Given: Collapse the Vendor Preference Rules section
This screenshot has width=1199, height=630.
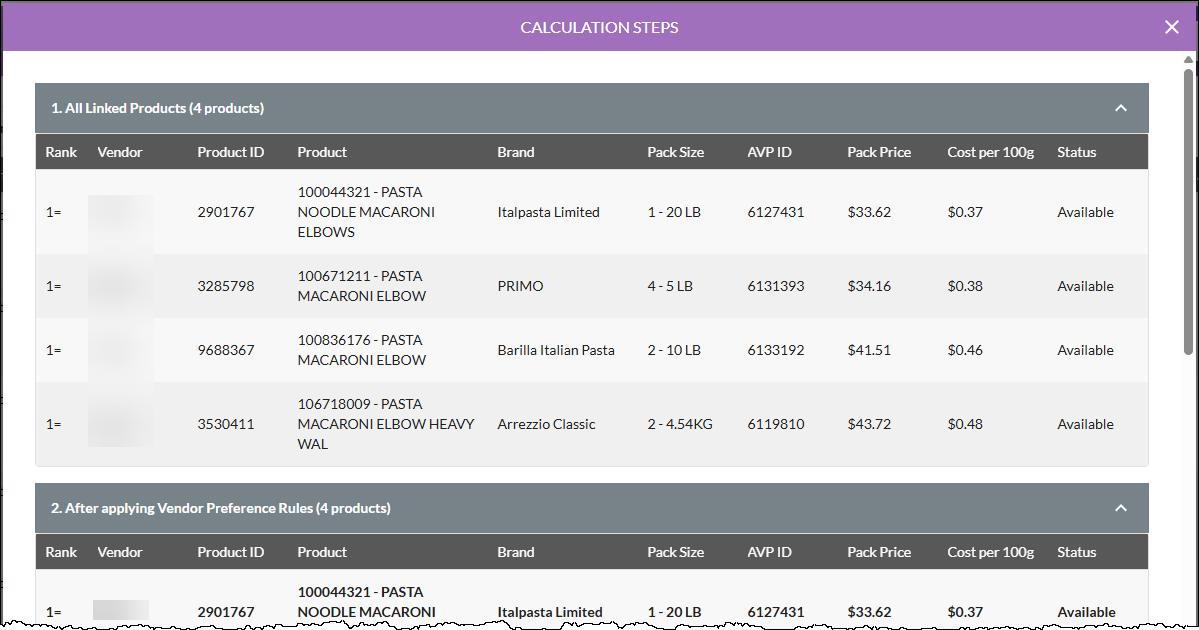Looking at the screenshot, I should (x=1121, y=508).
